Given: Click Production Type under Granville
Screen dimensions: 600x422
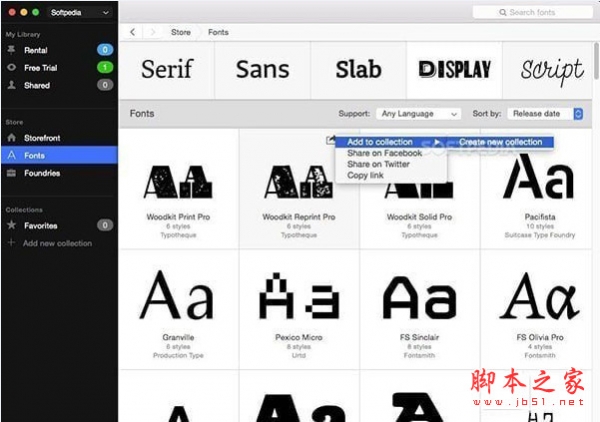Looking at the screenshot, I should [x=178, y=355].
